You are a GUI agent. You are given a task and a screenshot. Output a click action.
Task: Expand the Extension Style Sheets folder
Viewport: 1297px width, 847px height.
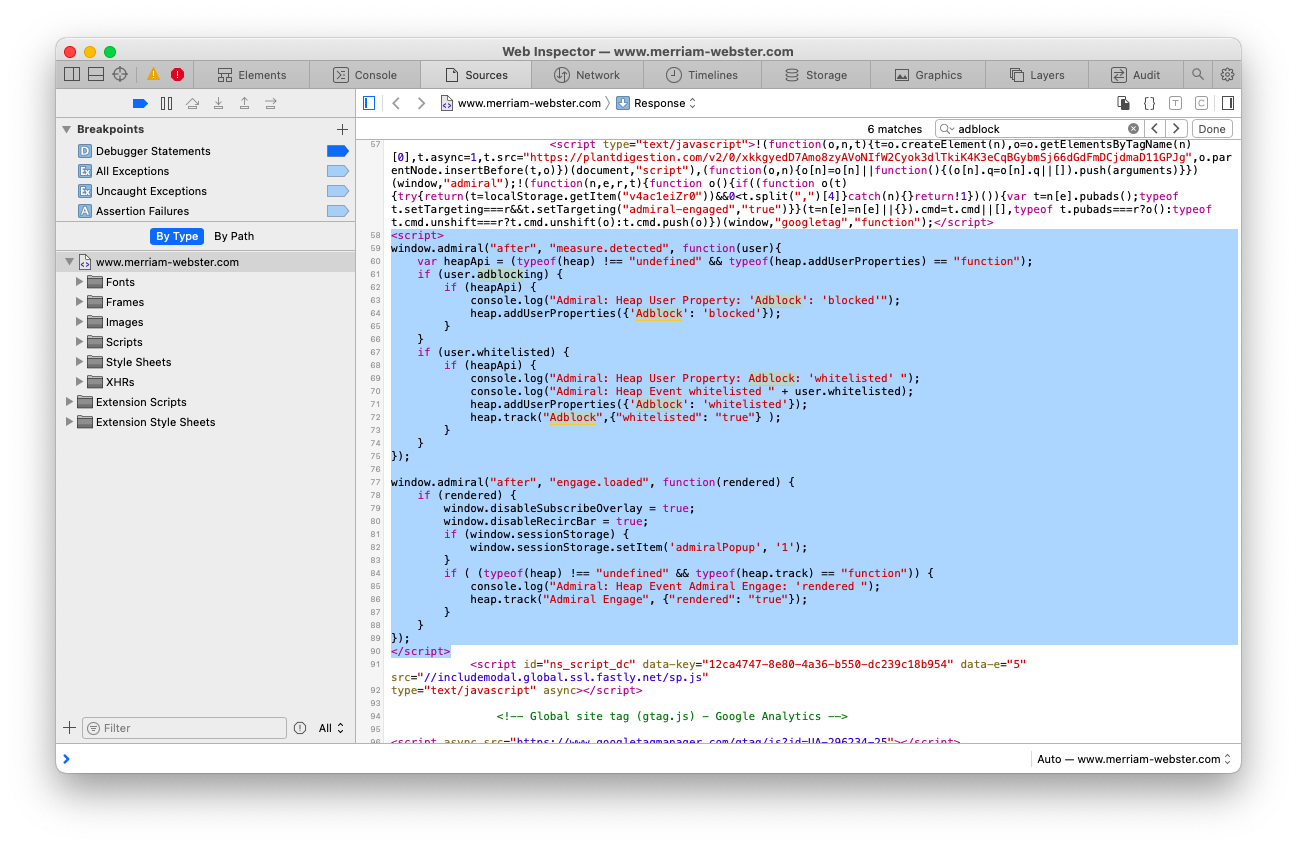tap(69, 422)
